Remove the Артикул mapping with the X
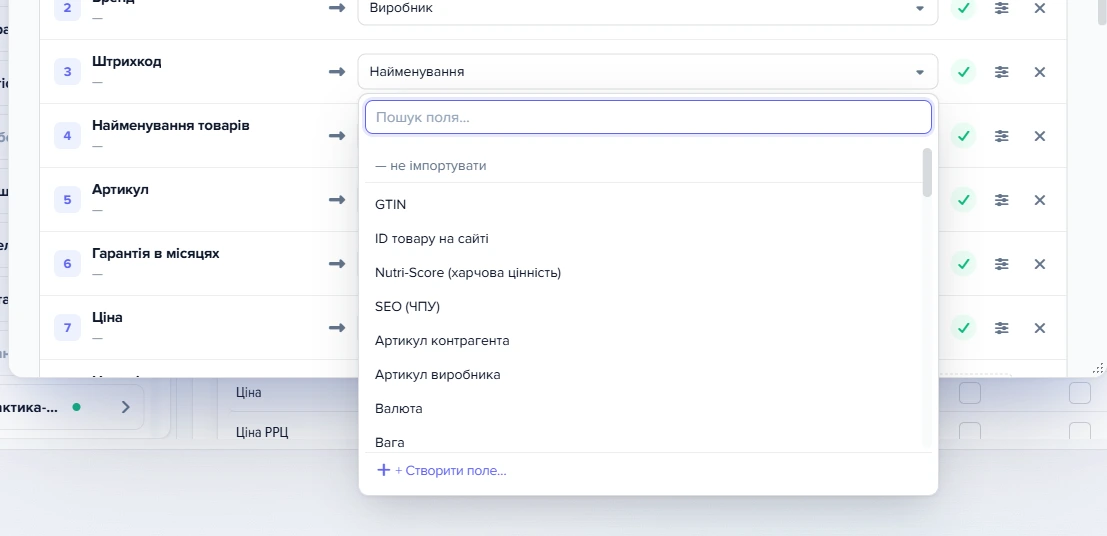 coord(1039,200)
